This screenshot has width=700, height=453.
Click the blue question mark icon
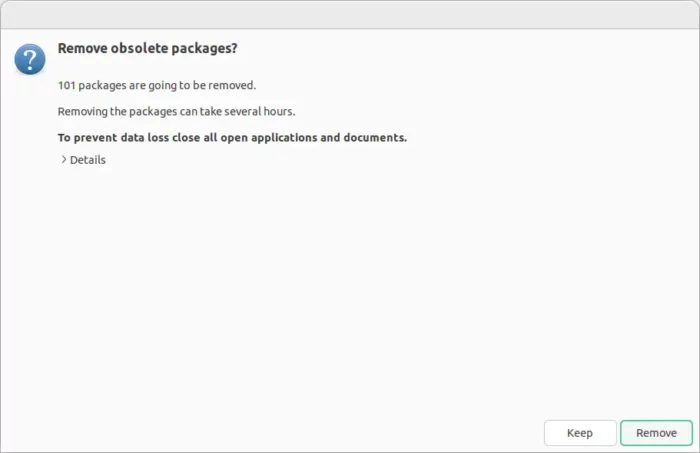(30, 59)
